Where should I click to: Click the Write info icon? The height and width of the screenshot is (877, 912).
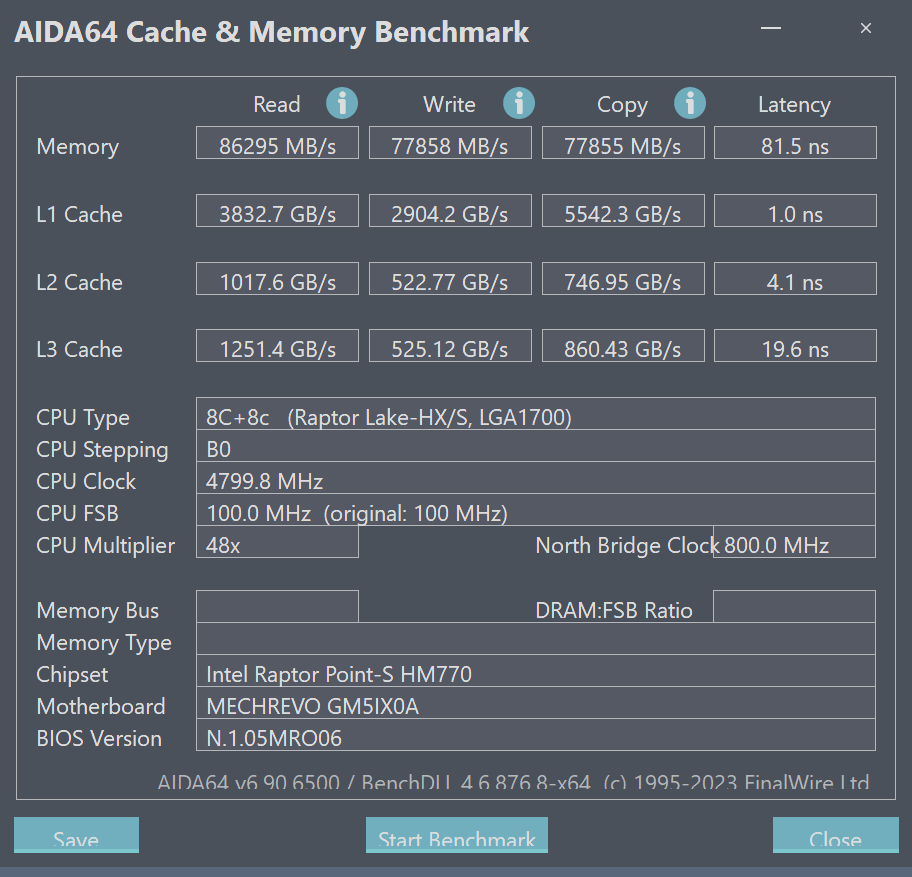[518, 103]
